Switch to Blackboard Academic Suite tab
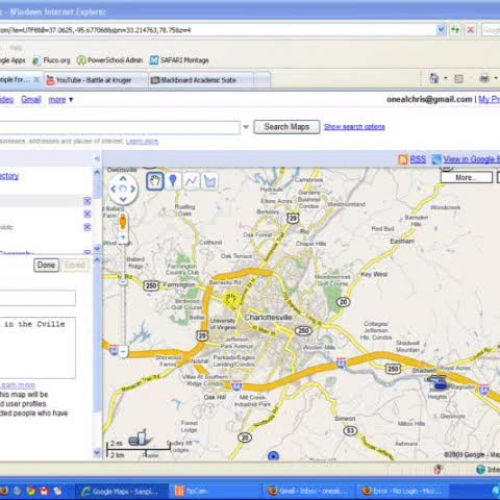500x500 pixels. point(201,80)
